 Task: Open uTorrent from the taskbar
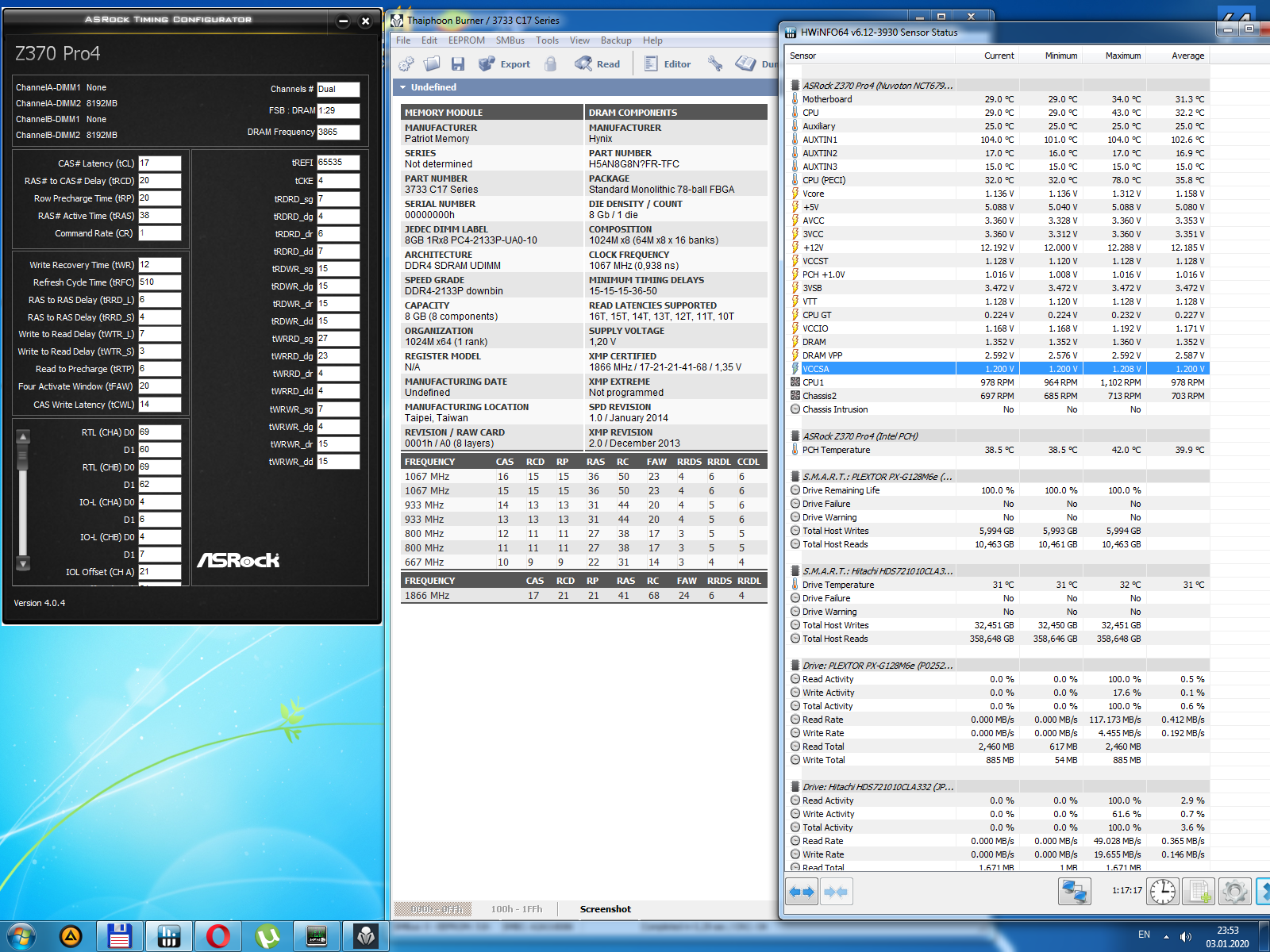pyautogui.click(x=267, y=937)
